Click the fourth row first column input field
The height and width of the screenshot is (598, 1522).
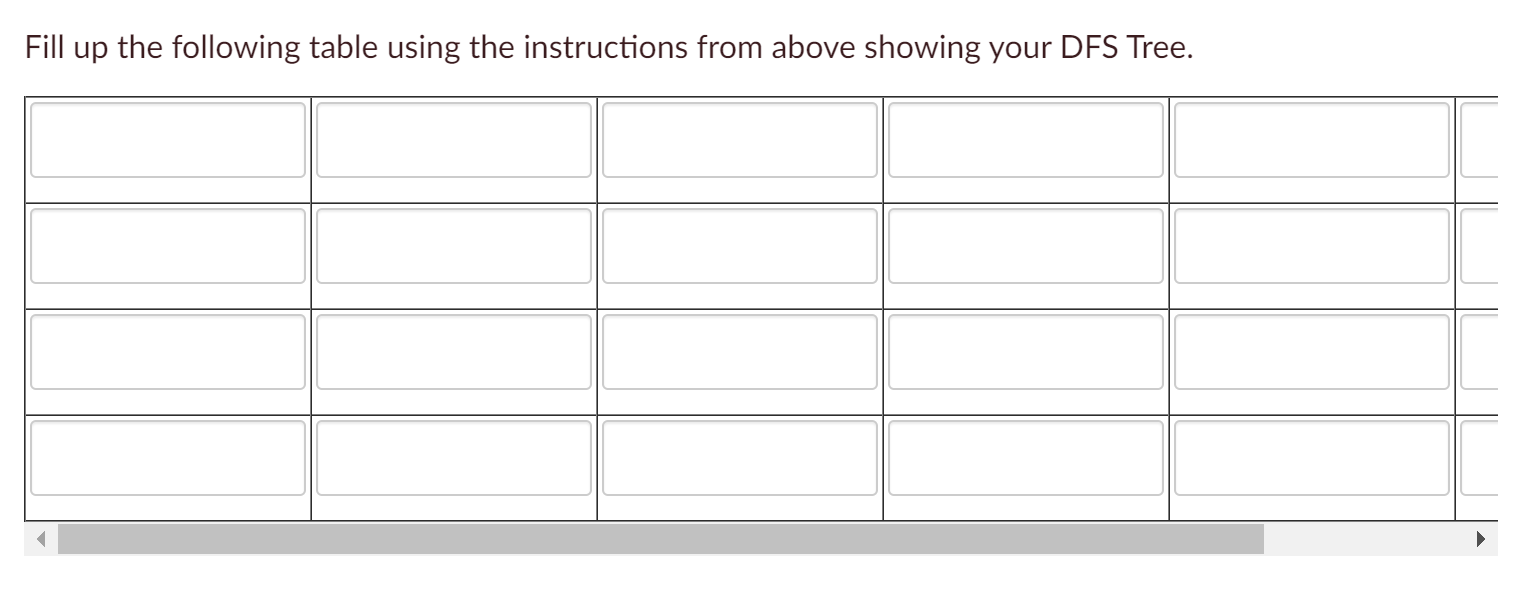click(167, 458)
